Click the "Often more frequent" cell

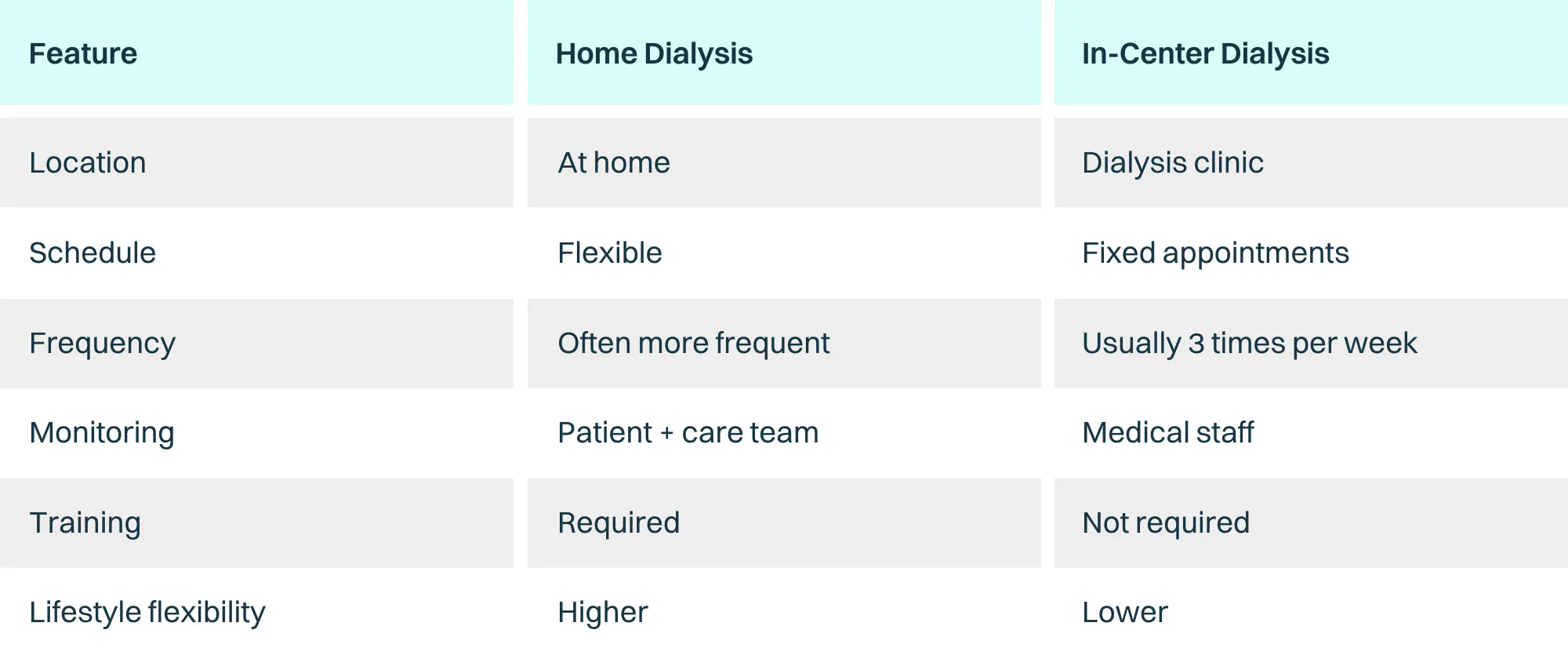pyautogui.click(x=693, y=343)
